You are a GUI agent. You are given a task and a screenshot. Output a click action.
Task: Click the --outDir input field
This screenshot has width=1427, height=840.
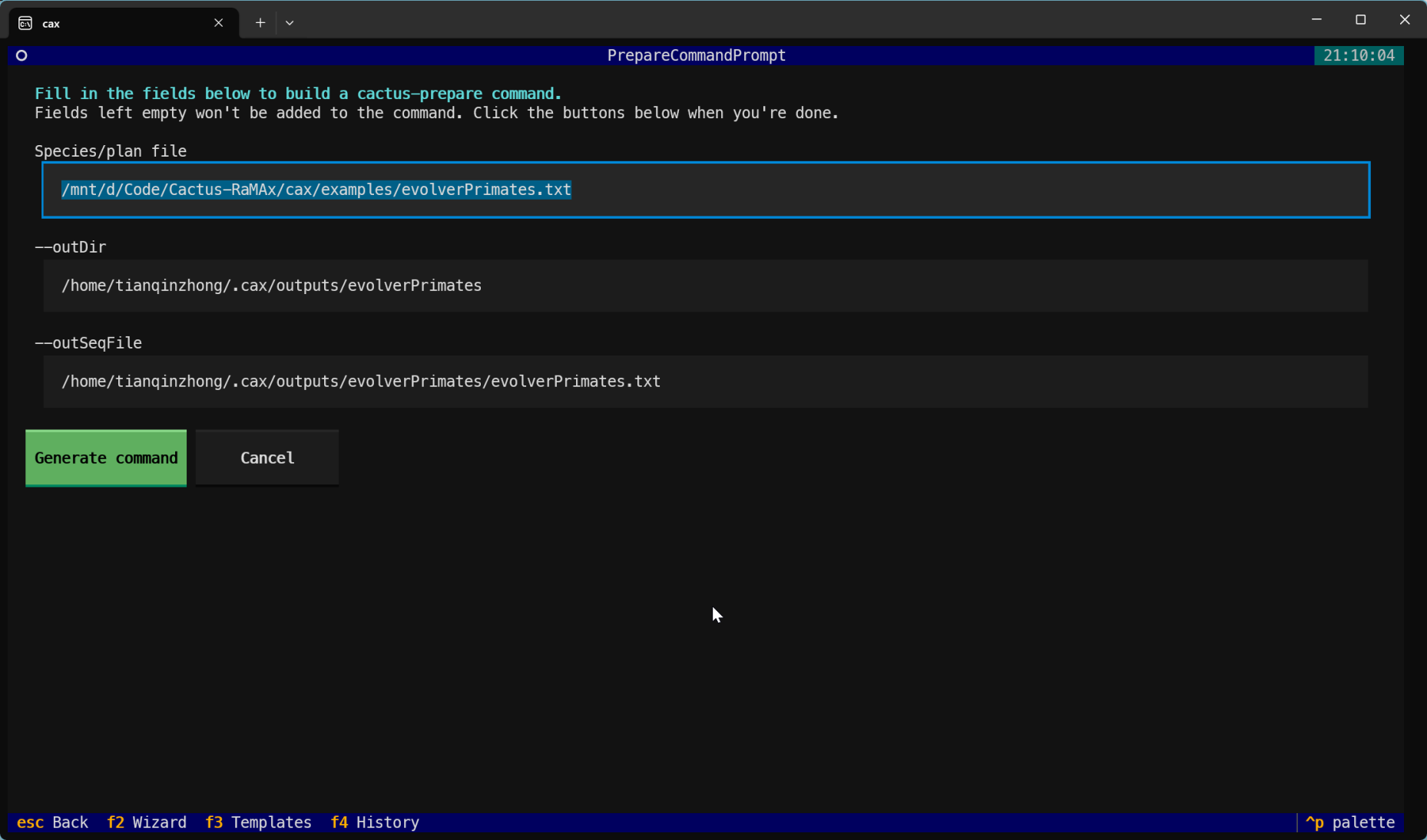[706, 286]
